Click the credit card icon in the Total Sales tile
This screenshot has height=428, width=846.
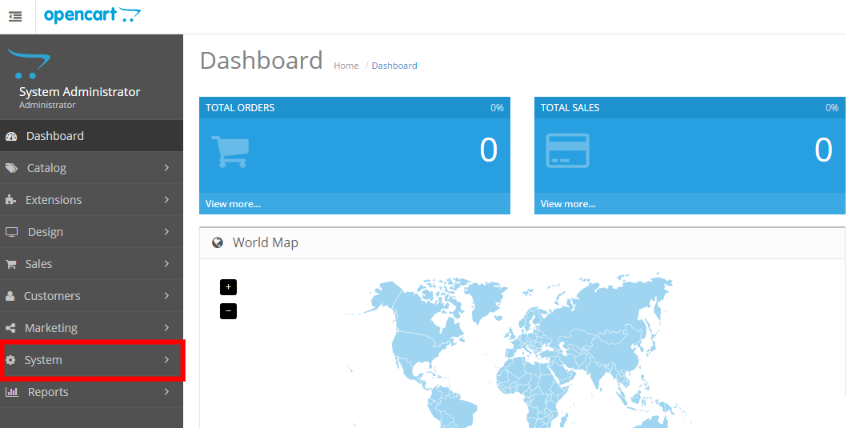coord(568,151)
